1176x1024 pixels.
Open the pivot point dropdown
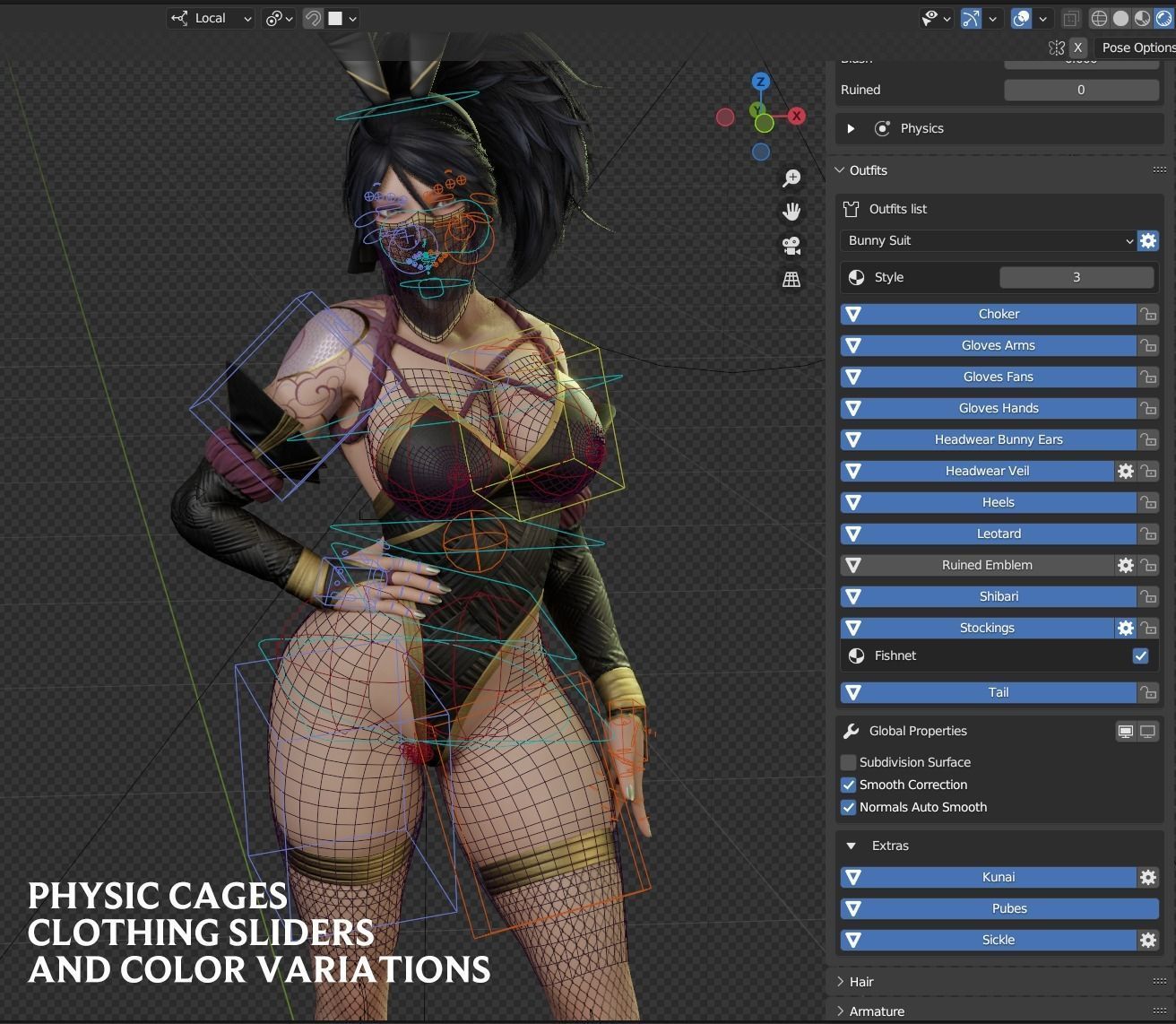[x=279, y=18]
